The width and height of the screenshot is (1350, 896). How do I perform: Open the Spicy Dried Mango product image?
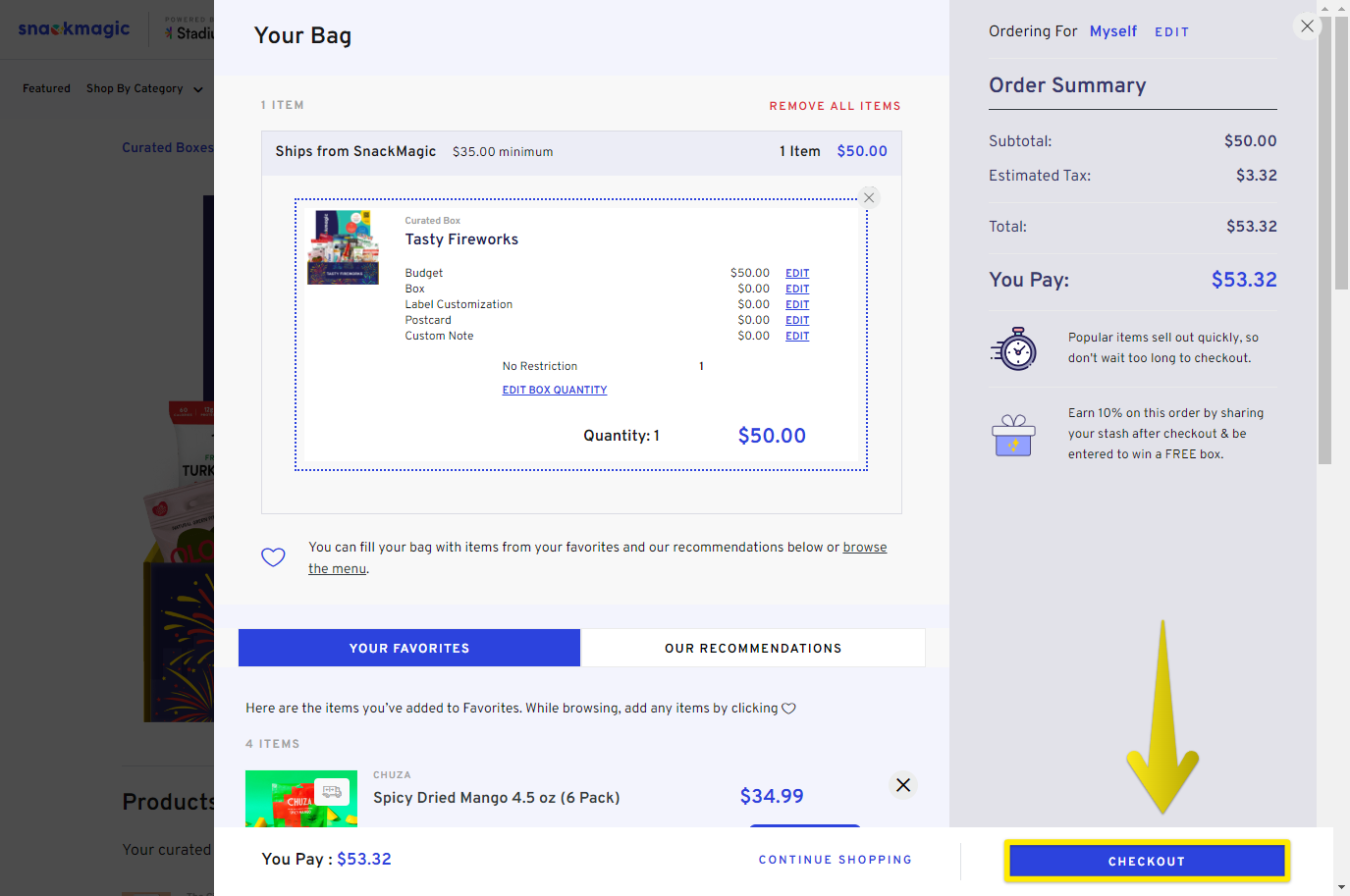coord(301,799)
